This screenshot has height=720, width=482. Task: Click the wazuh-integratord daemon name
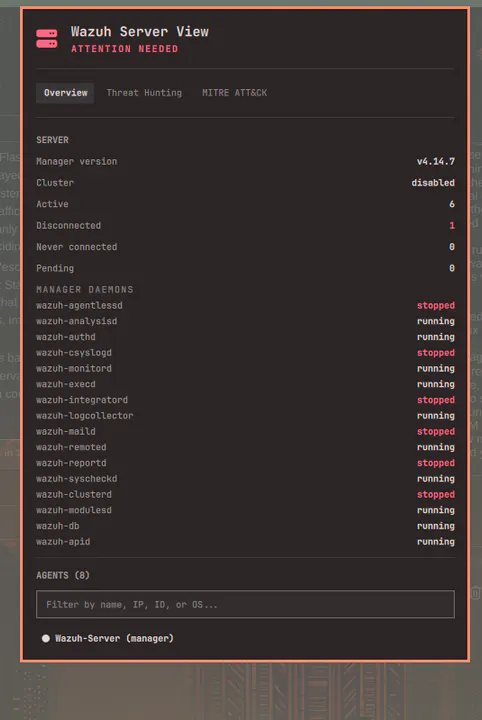coord(82,400)
